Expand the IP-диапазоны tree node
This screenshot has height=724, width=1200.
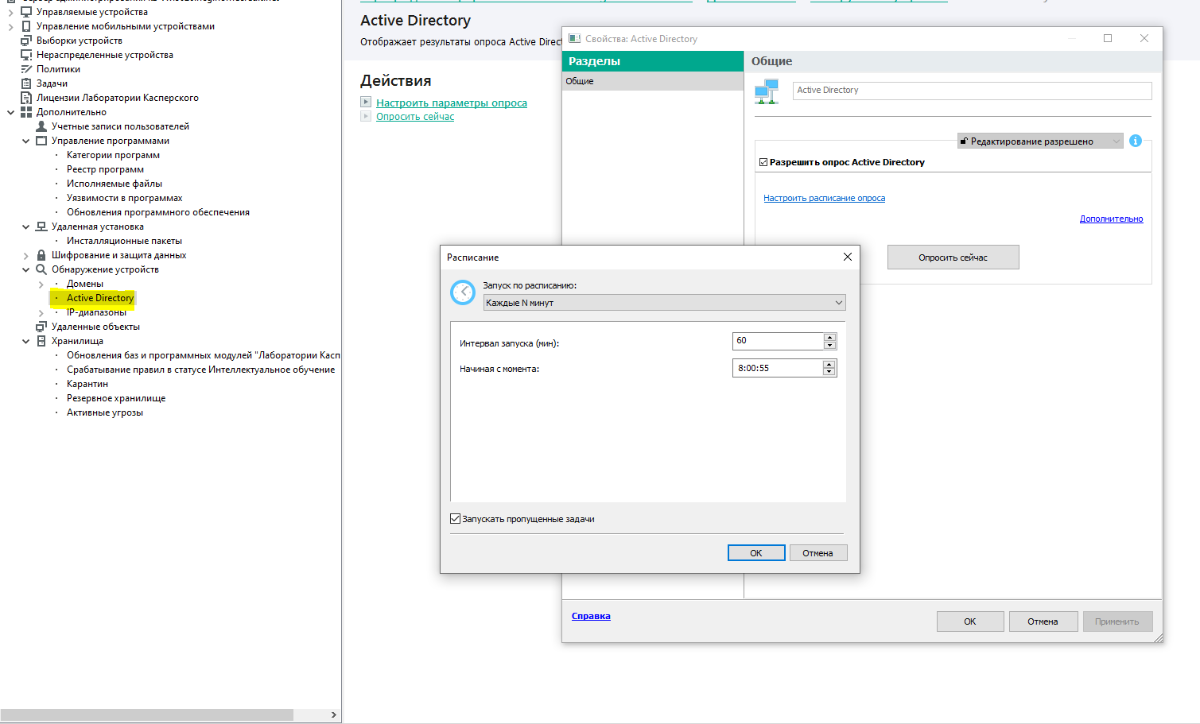pyautogui.click(x=41, y=312)
